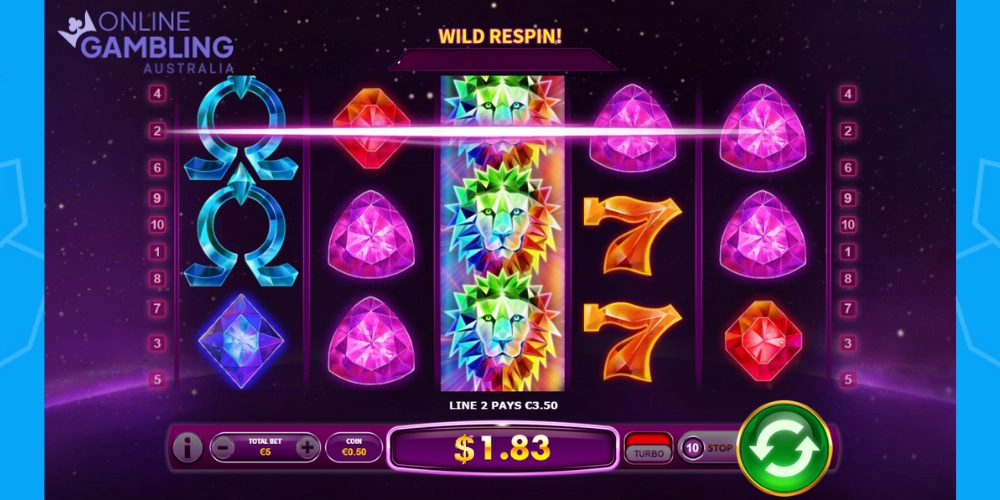Click the autoplay counter 10 badge
This screenshot has width=1000, height=500.
click(693, 448)
